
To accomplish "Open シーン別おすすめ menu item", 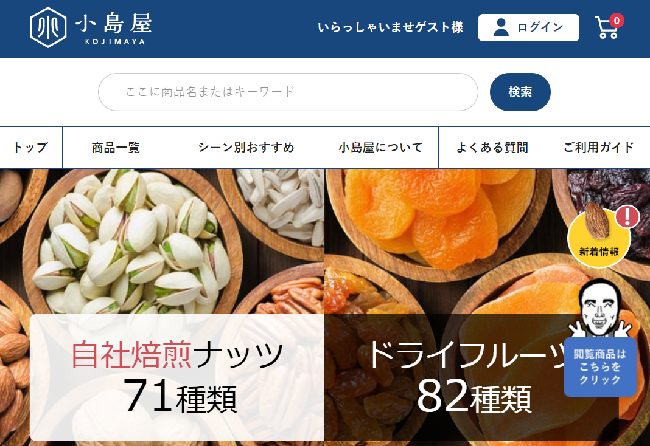I will (246, 148).
